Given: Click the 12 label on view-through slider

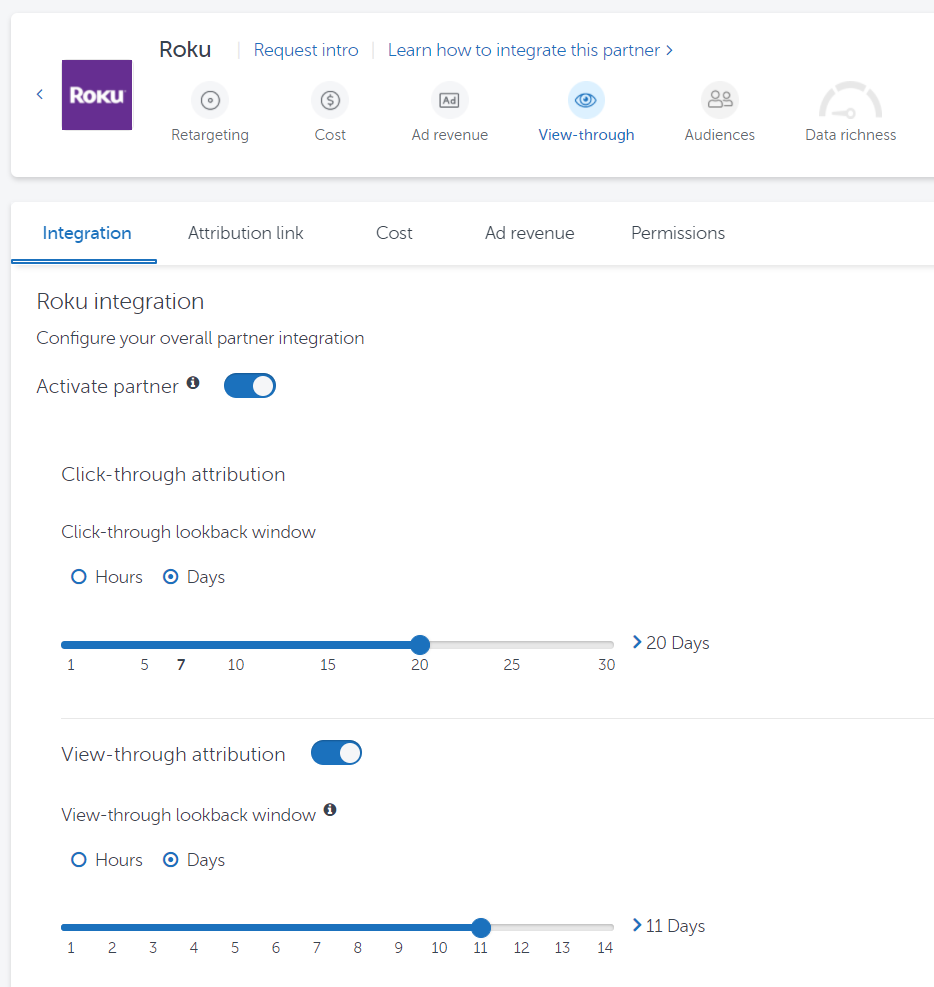Looking at the screenshot, I should 521,948.
